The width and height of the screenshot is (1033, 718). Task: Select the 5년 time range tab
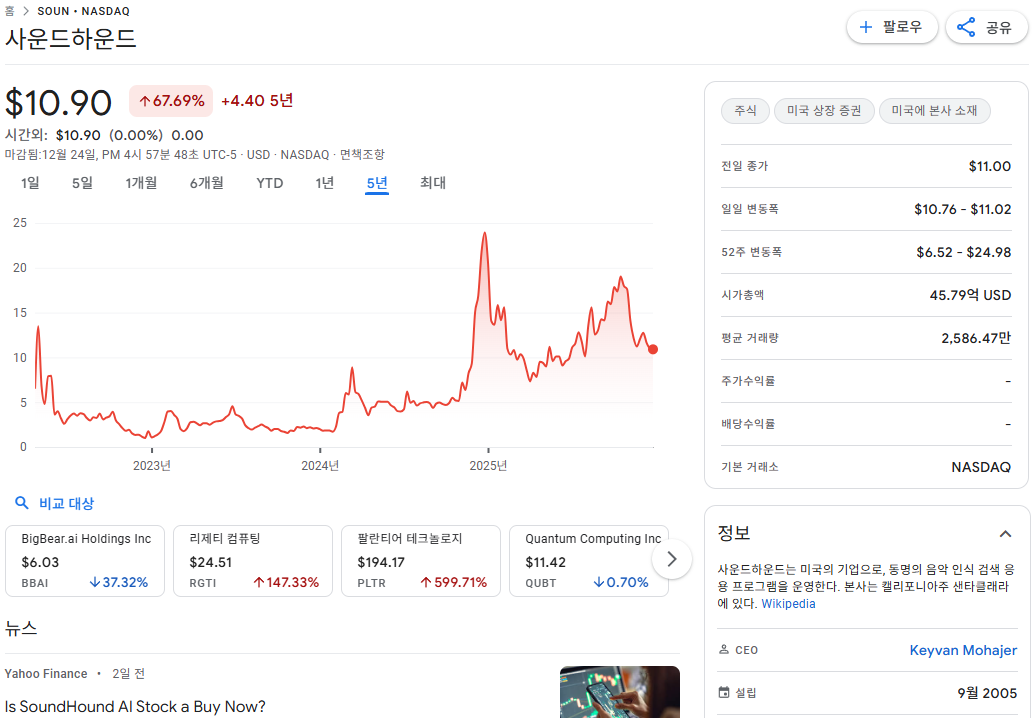pyautogui.click(x=377, y=183)
